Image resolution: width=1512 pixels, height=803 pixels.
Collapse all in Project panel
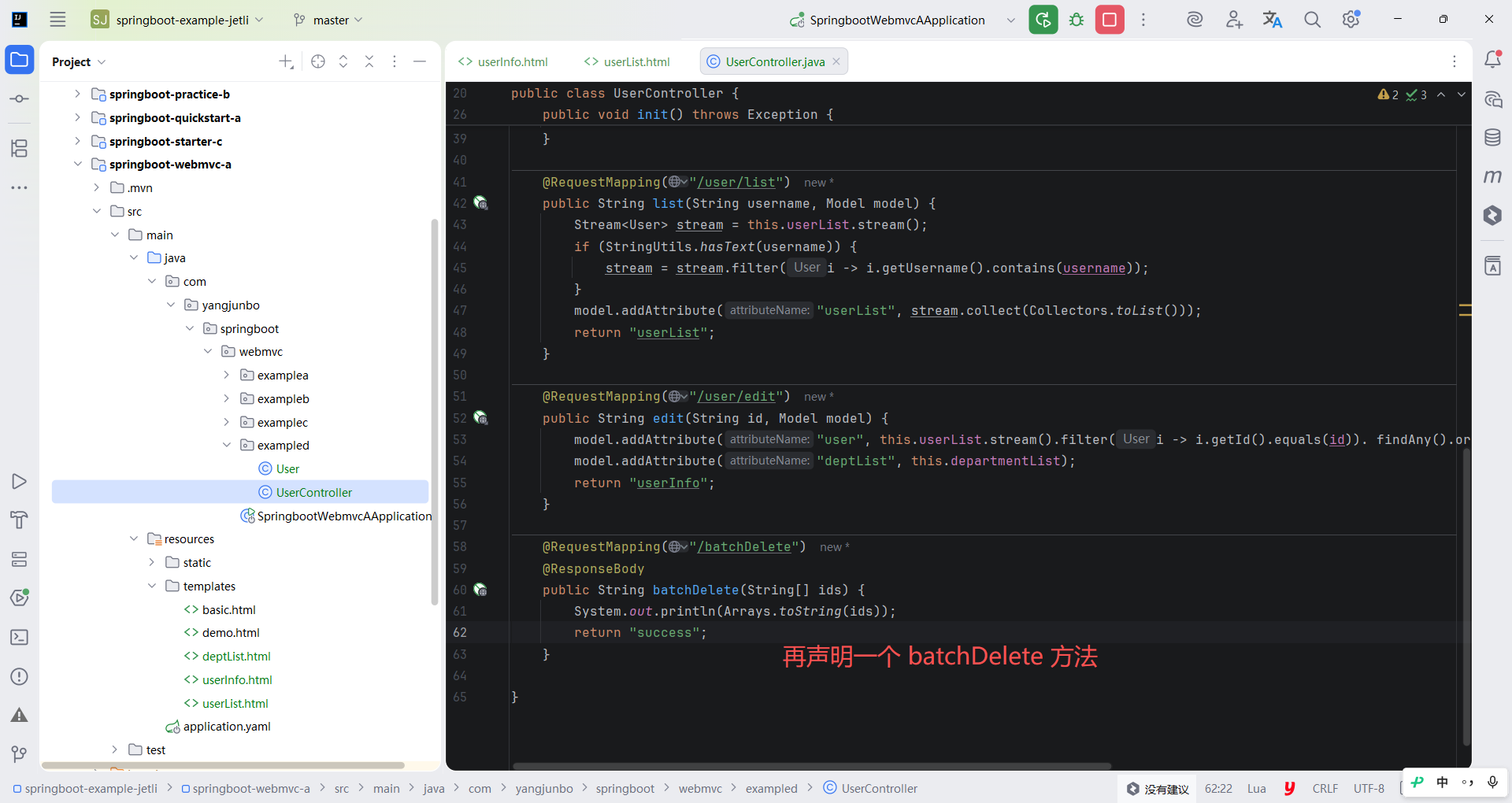pos(369,61)
